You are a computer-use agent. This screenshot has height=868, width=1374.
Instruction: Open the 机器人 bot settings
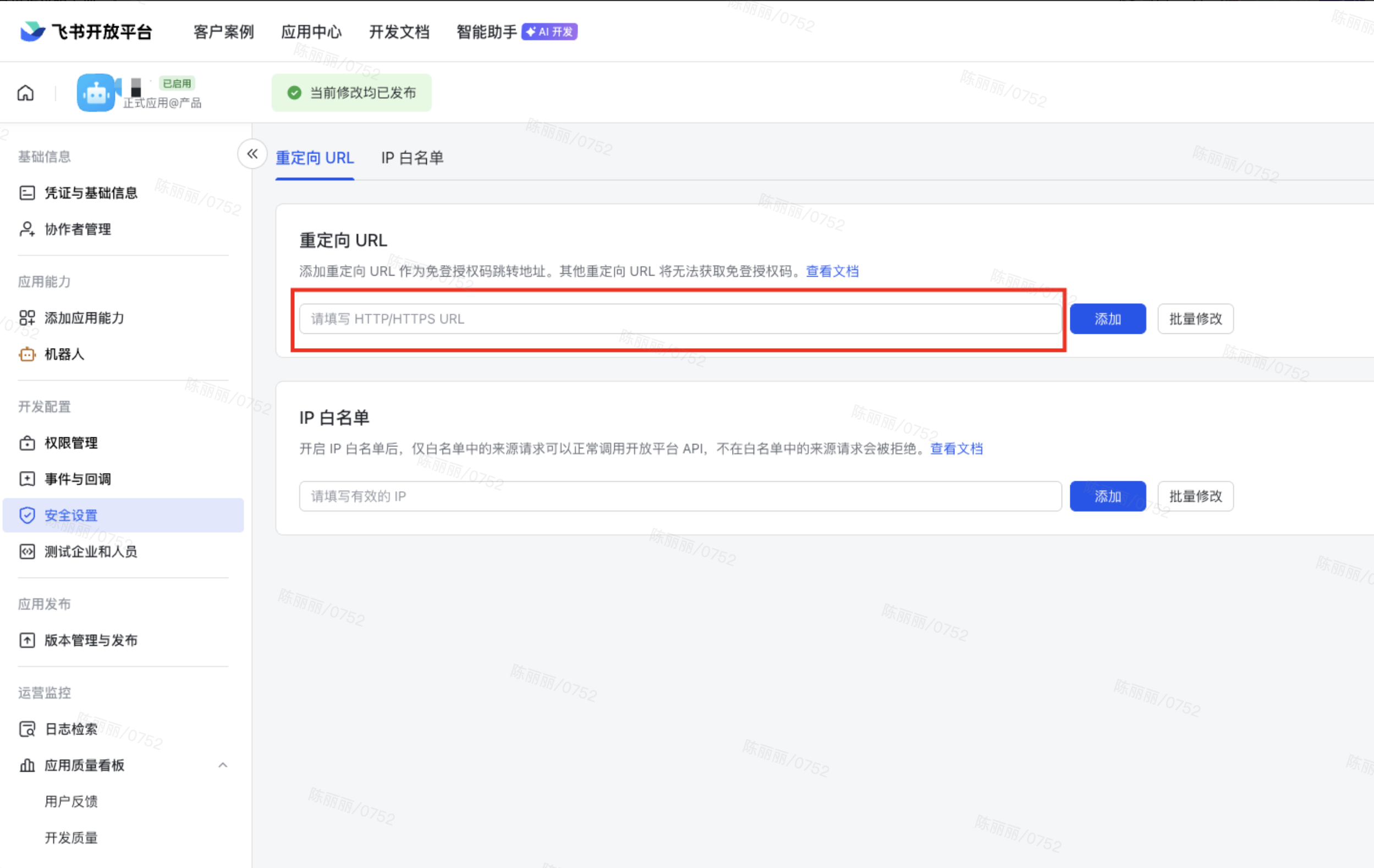click(64, 354)
